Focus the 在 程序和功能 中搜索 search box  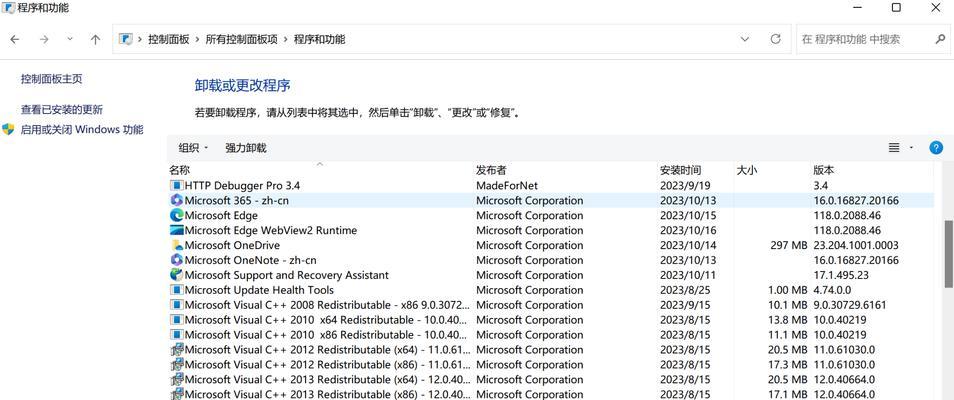coord(872,39)
